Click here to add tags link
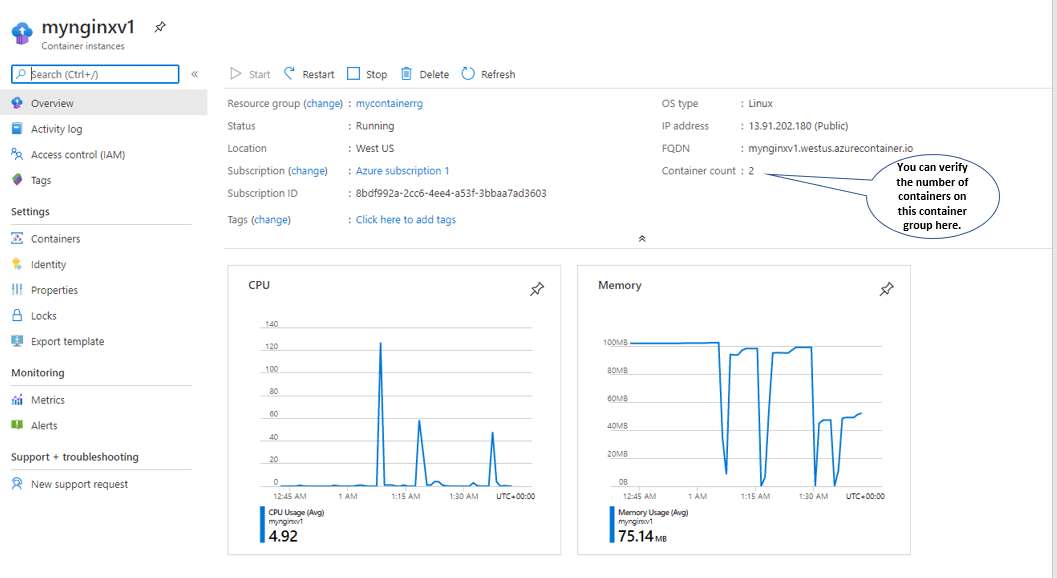This screenshot has width=1057, height=578. [x=406, y=220]
